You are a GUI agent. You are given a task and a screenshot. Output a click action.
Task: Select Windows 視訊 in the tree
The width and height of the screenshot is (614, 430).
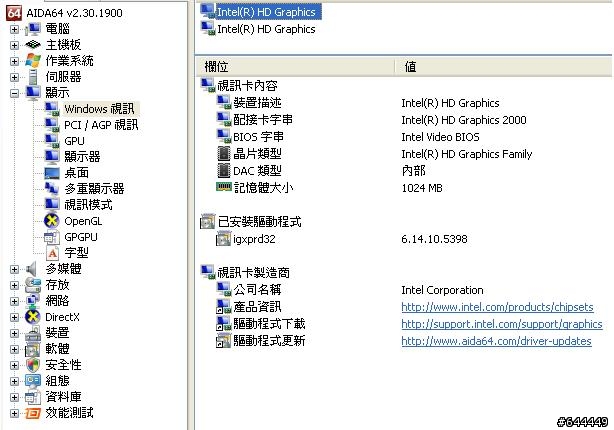pyautogui.click(x=99, y=109)
